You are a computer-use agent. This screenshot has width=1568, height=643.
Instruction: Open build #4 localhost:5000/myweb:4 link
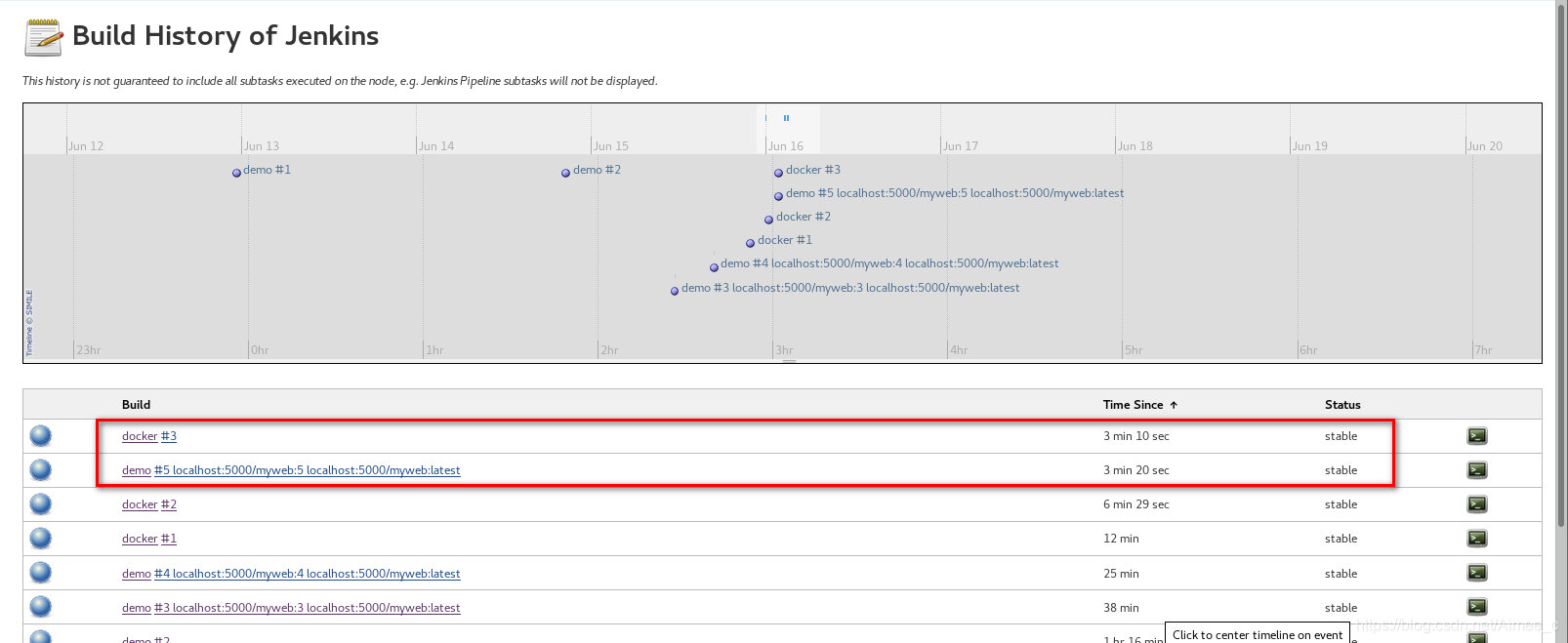click(308, 574)
